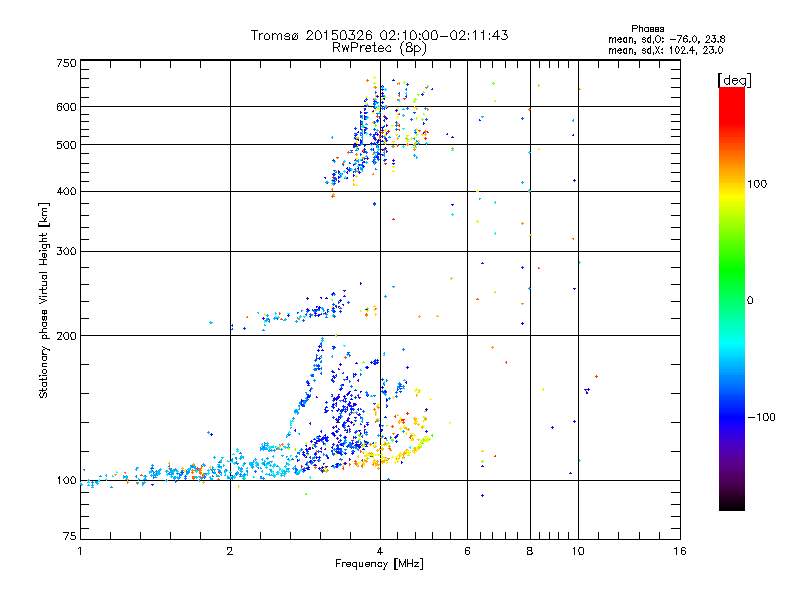Image resolution: width=800 pixels, height=600 pixels.
Task: Click the 500 km y-axis label
Action: 66,145
